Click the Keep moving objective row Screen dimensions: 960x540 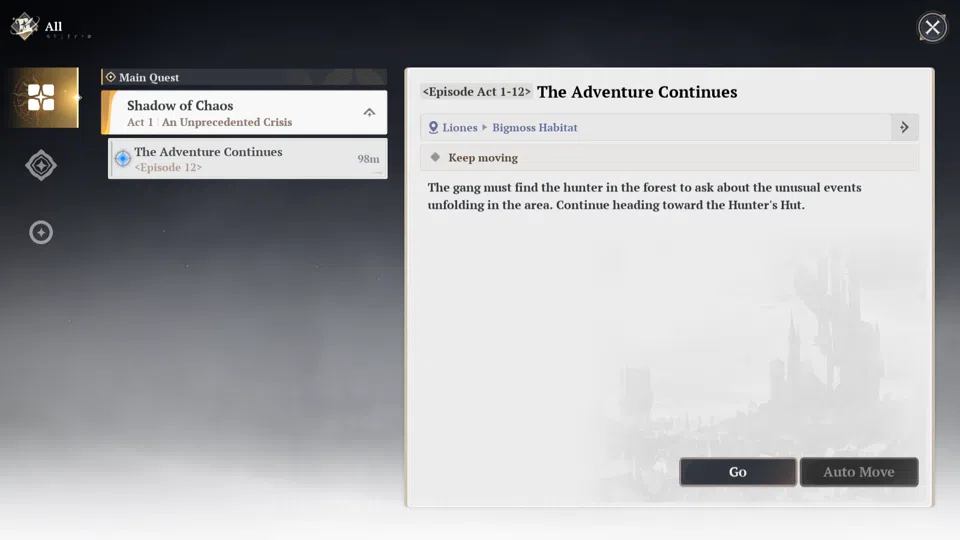point(669,157)
